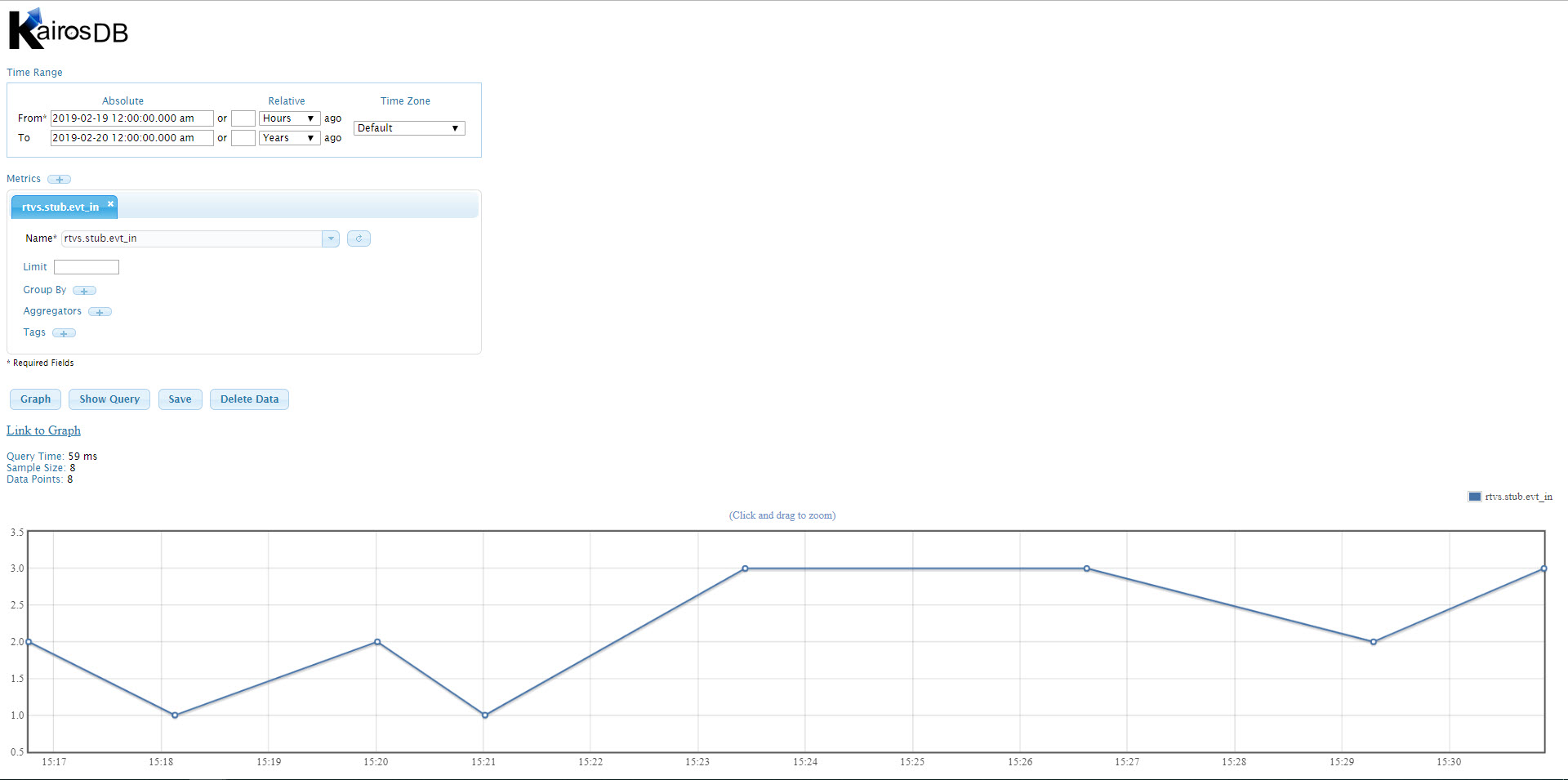Remove the rtvs.stub.evt_in metric via its X
Image resolution: width=1568 pixels, height=780 pixels.
[x=110, y=205]
